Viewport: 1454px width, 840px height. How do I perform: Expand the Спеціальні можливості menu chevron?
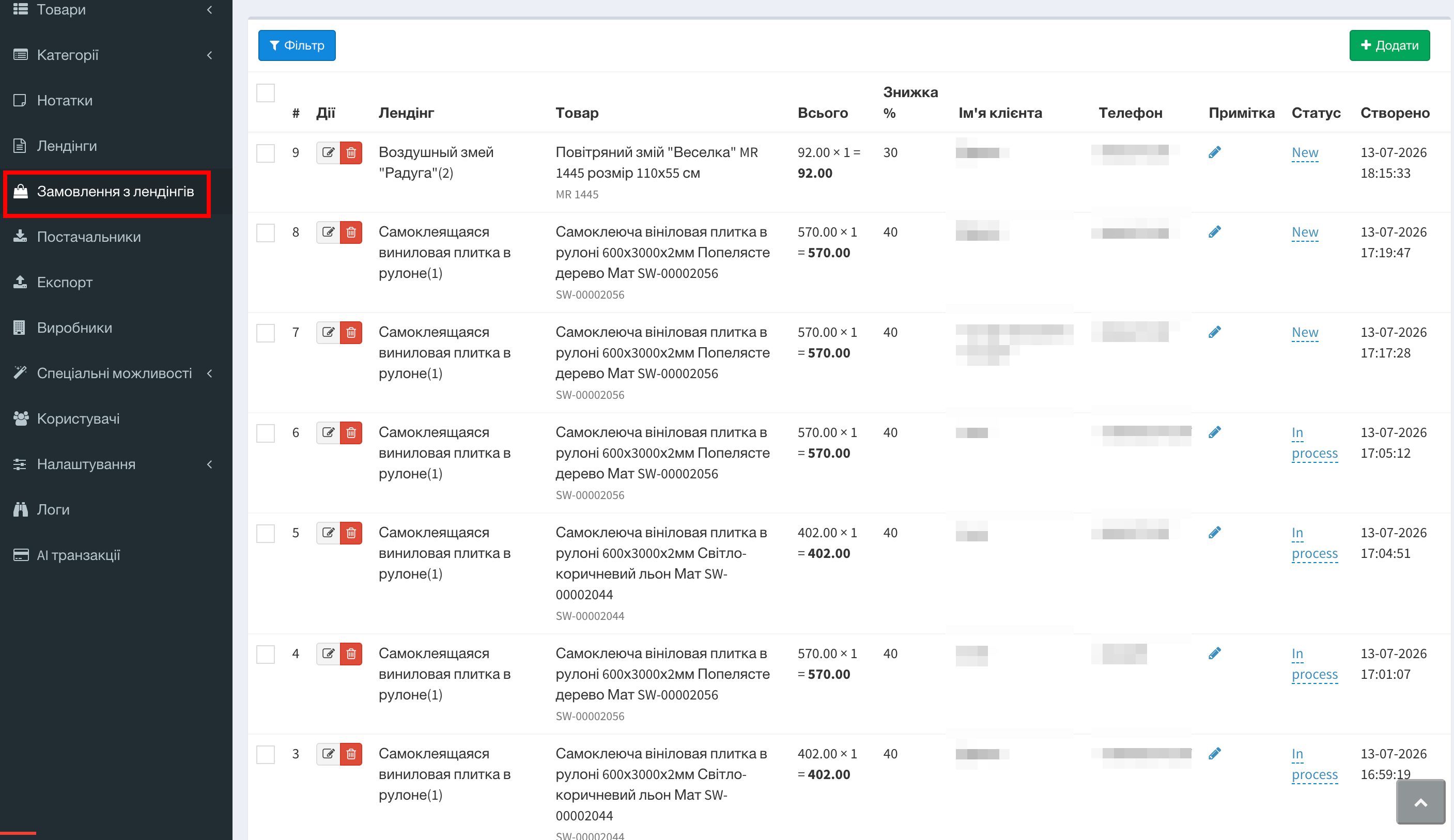pyautogui.click(x=209, y=374)
